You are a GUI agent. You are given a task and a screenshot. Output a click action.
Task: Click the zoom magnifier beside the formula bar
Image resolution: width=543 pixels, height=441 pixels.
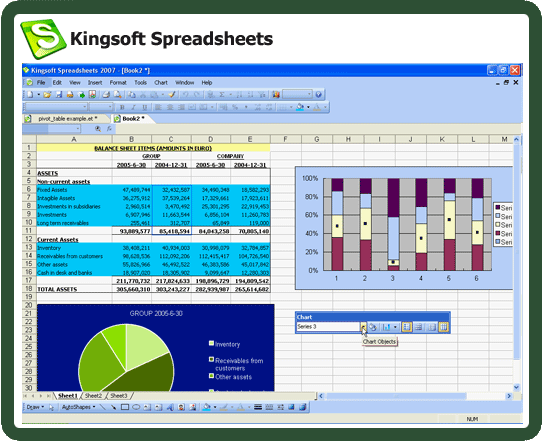98,129
